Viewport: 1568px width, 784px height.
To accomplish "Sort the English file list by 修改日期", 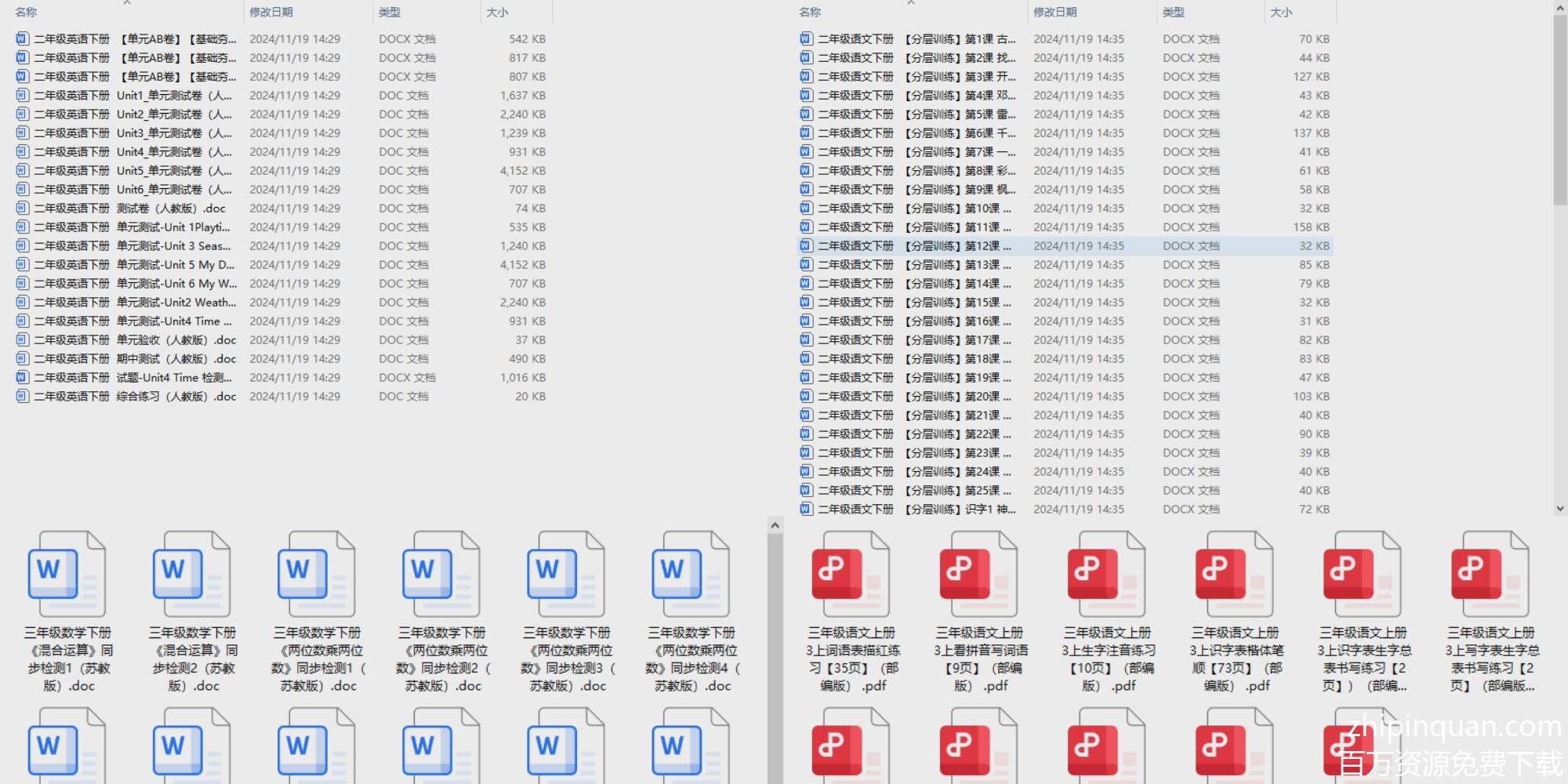I will (x=271, y=13).
